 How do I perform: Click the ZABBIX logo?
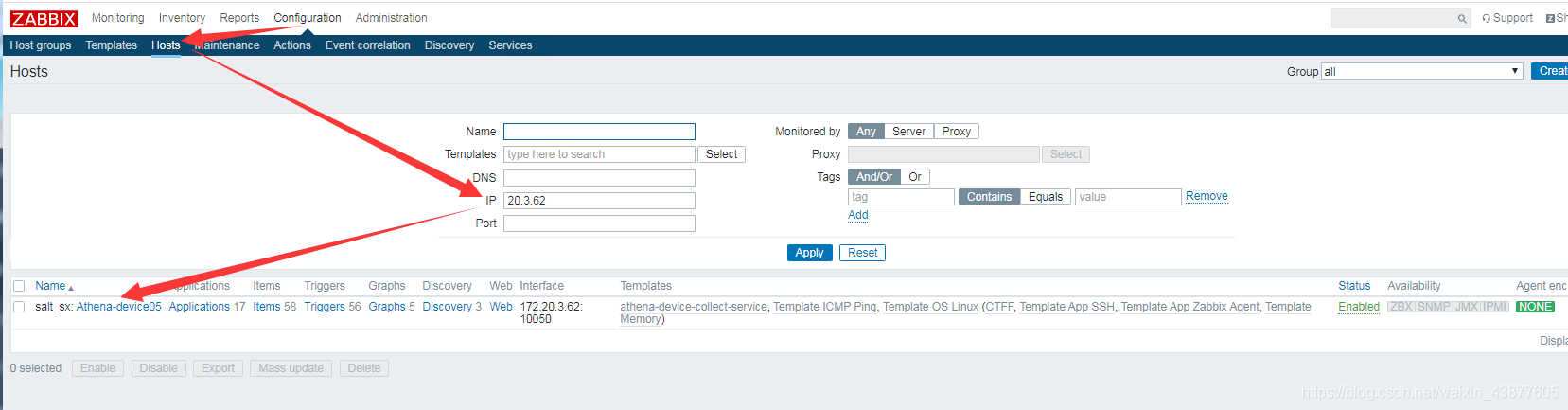[x=44, y=19]
